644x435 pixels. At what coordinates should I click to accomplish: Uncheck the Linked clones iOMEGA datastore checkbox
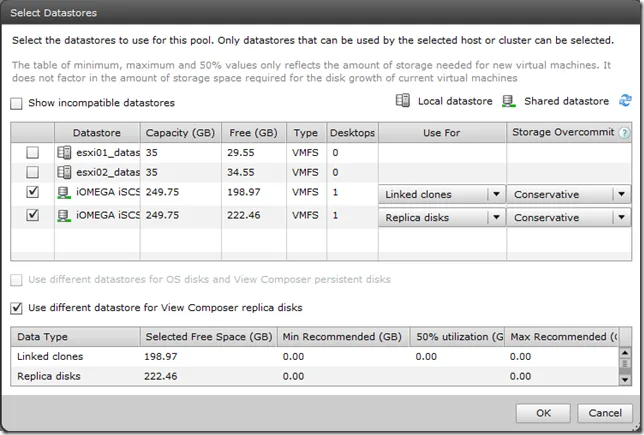point(32,192)
